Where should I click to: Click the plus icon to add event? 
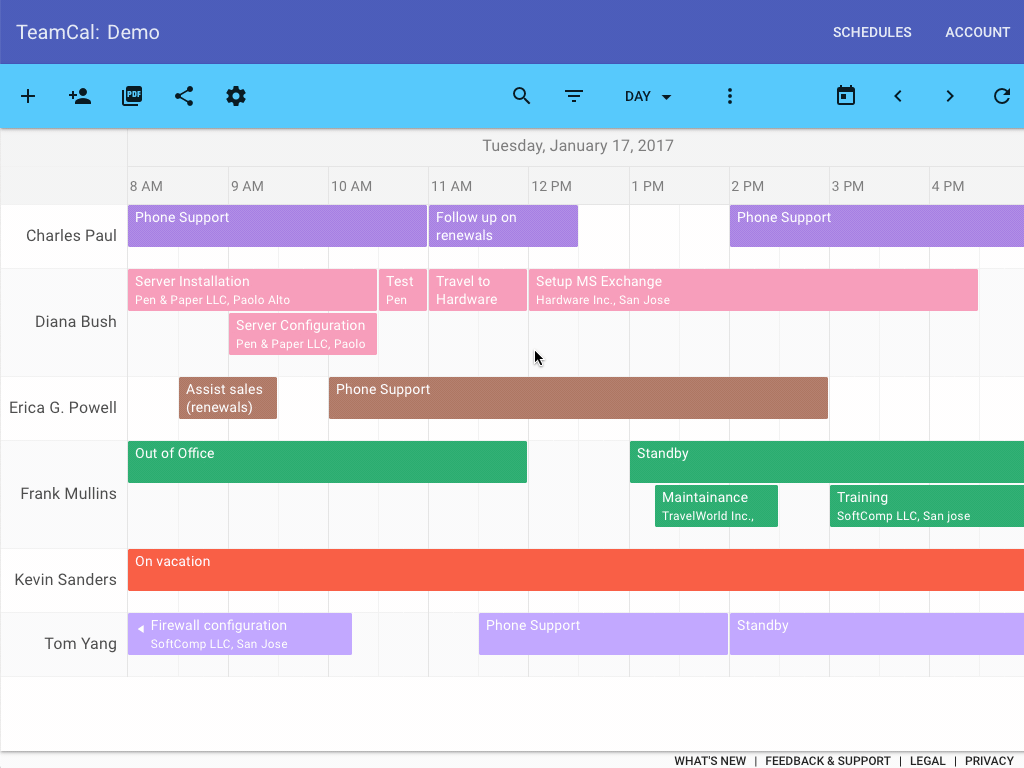(x=28, y=96)
